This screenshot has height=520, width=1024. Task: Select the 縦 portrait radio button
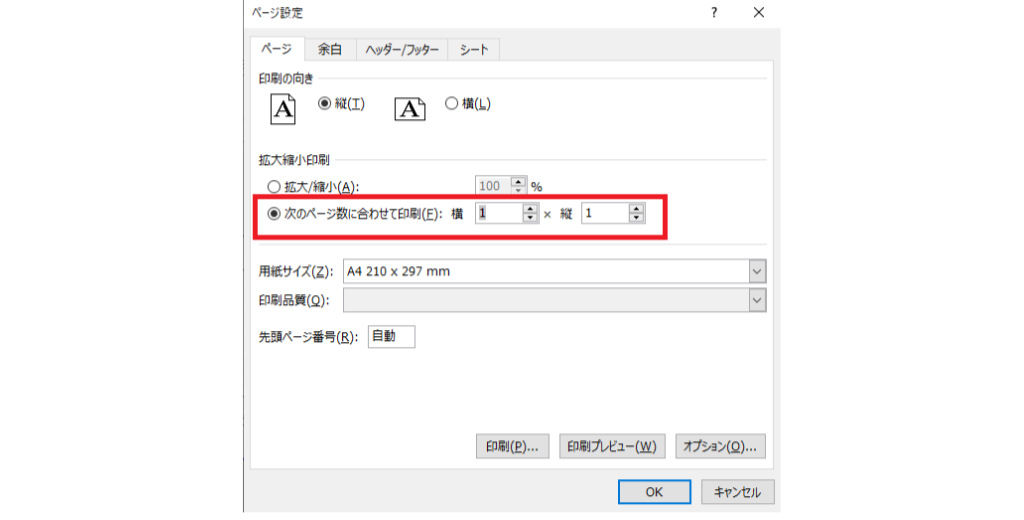coord(325,103)
